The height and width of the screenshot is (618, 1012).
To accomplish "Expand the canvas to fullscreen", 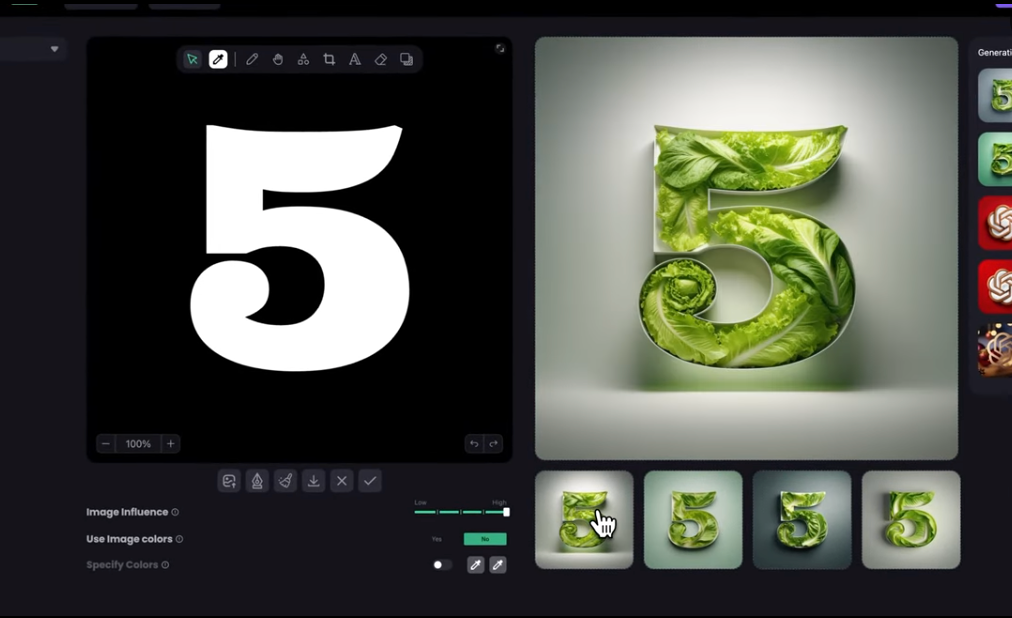I will coord(500,48).
